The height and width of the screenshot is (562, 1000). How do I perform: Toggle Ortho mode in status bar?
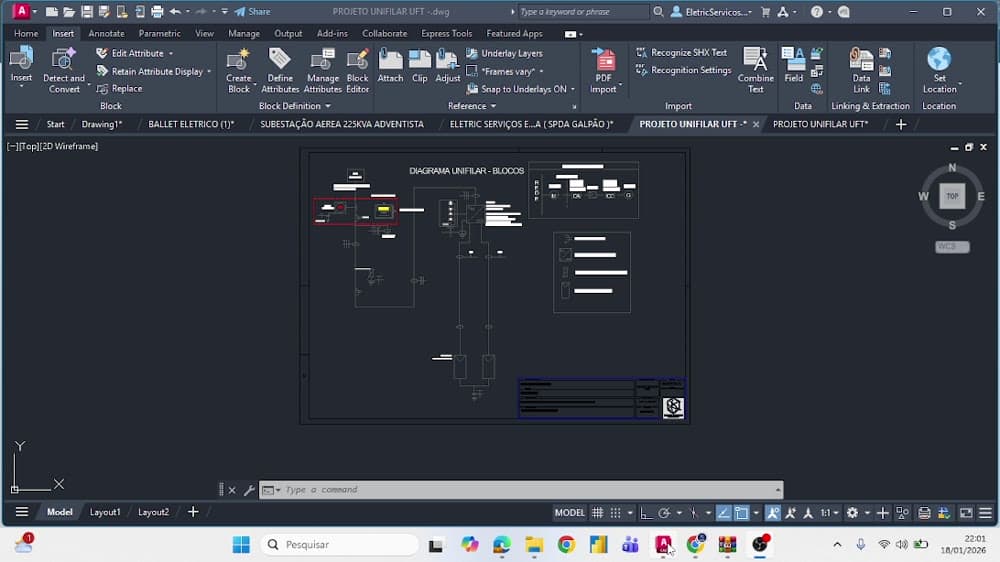click(x=646, y=512)
